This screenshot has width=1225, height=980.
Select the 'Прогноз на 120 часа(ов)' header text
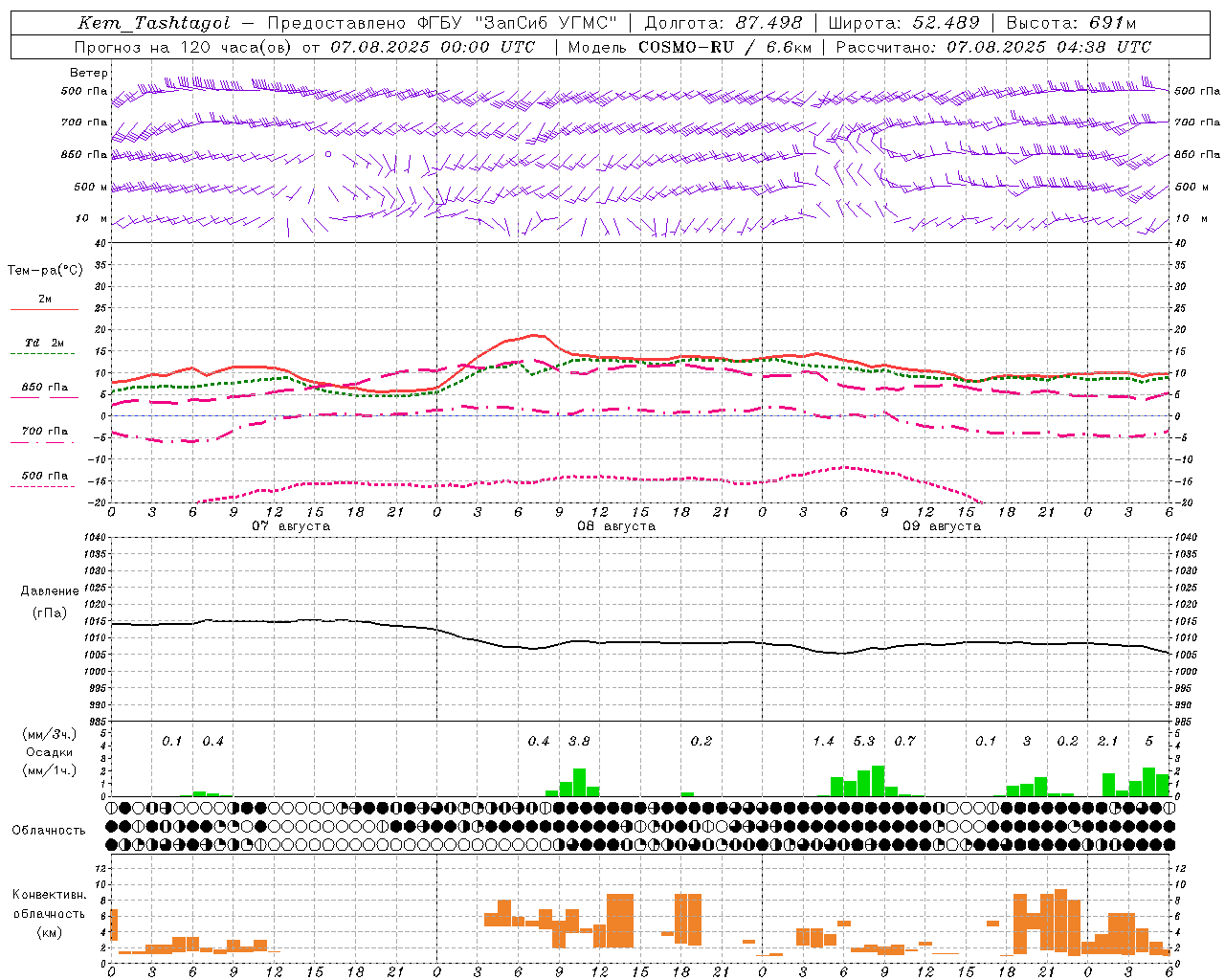[x=184, y=47]
